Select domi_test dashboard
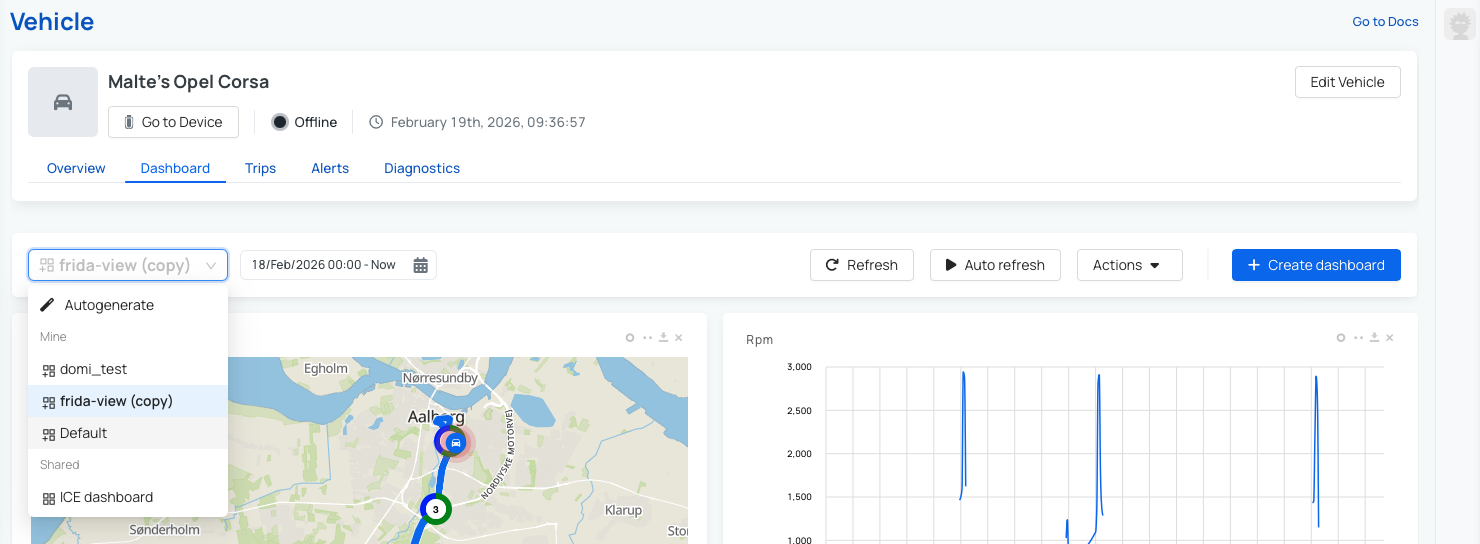The image size is (1480, 544). point(128,369)
